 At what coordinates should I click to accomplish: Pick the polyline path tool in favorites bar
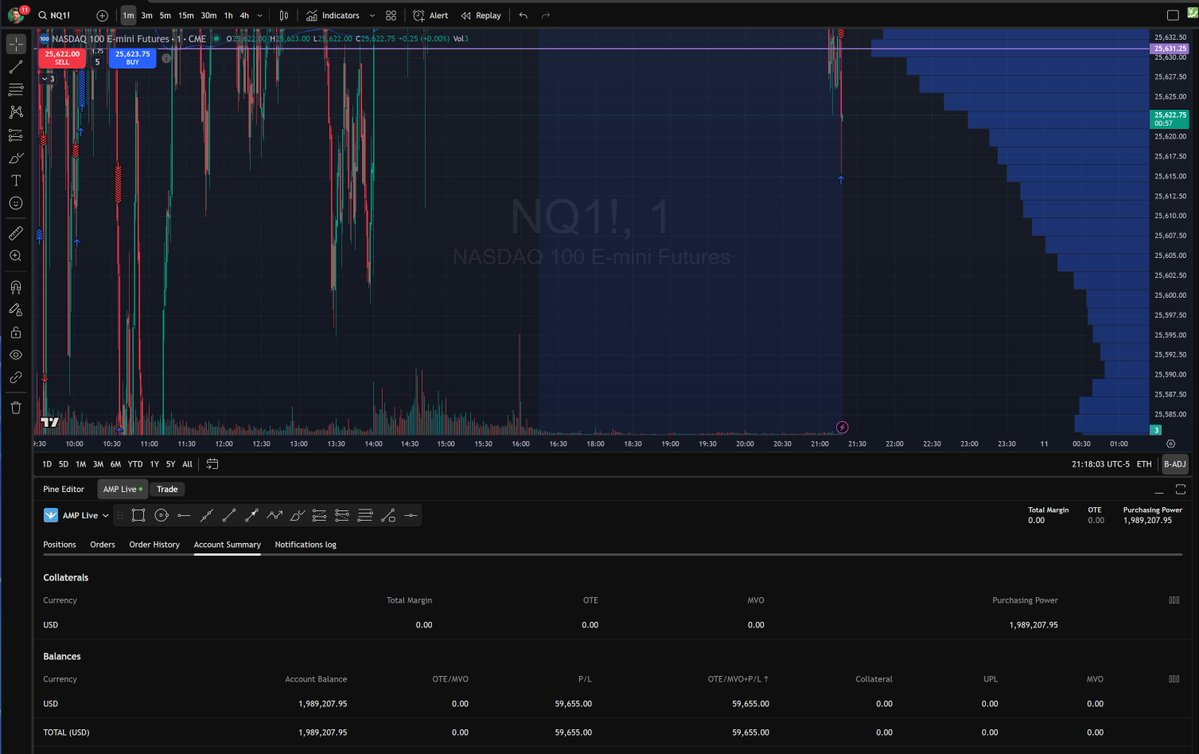tap(275, 515)
